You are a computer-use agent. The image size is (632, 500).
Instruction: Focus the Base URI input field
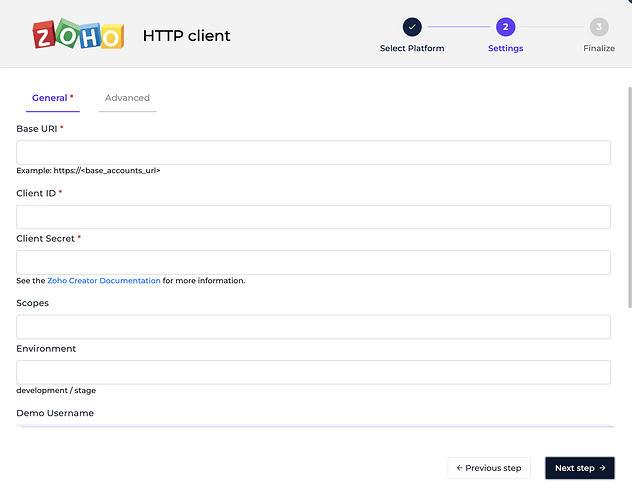pos(313,152)
